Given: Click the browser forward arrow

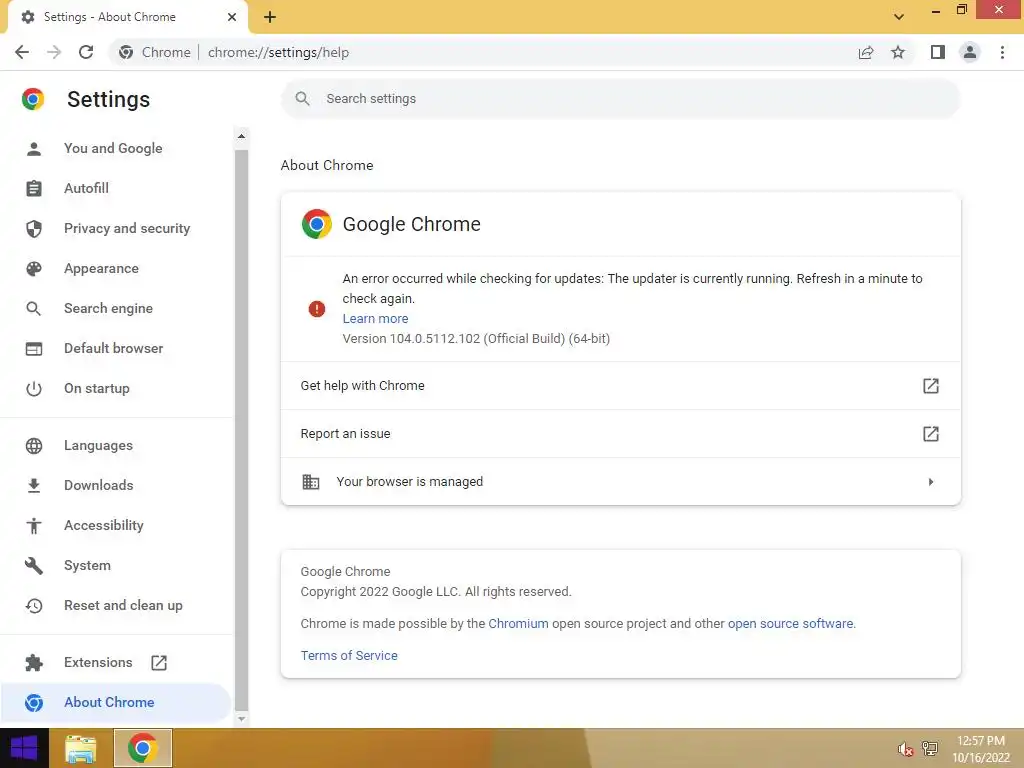Looking at the screenshot, I should (x=54, y=52).
